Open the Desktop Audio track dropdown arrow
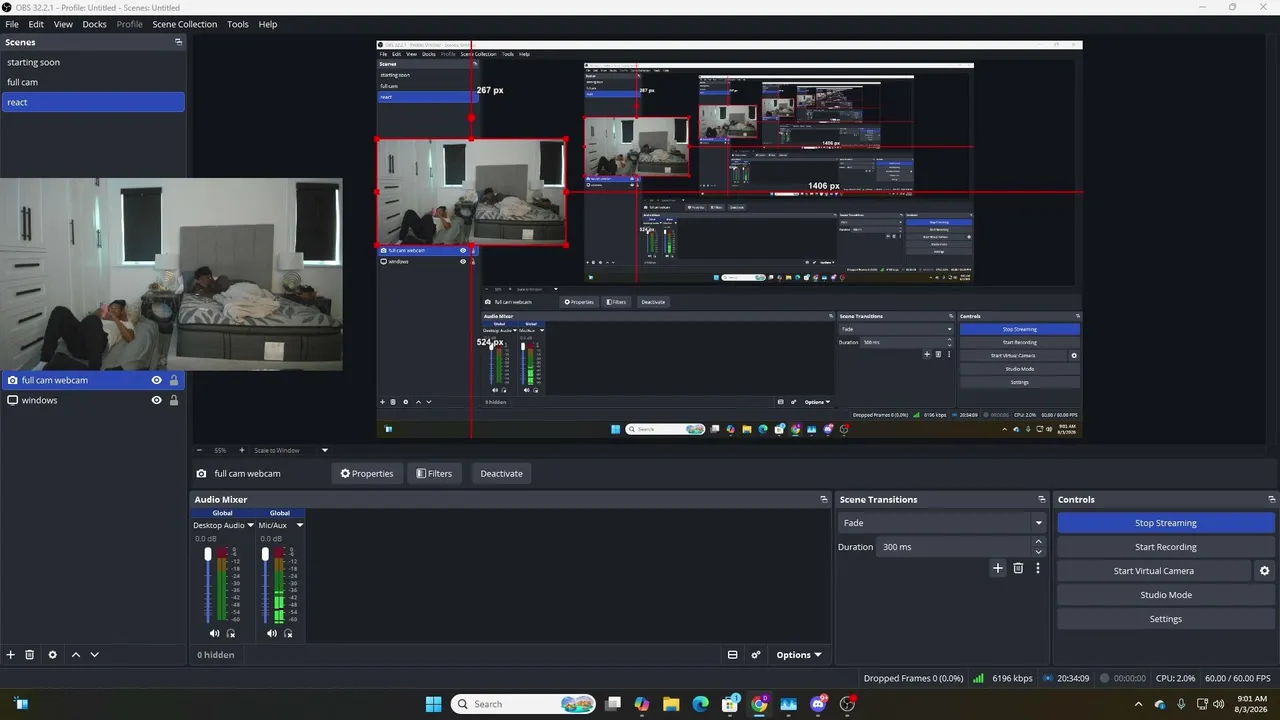Screen dimensions: 1280x720 click(250, 525)
